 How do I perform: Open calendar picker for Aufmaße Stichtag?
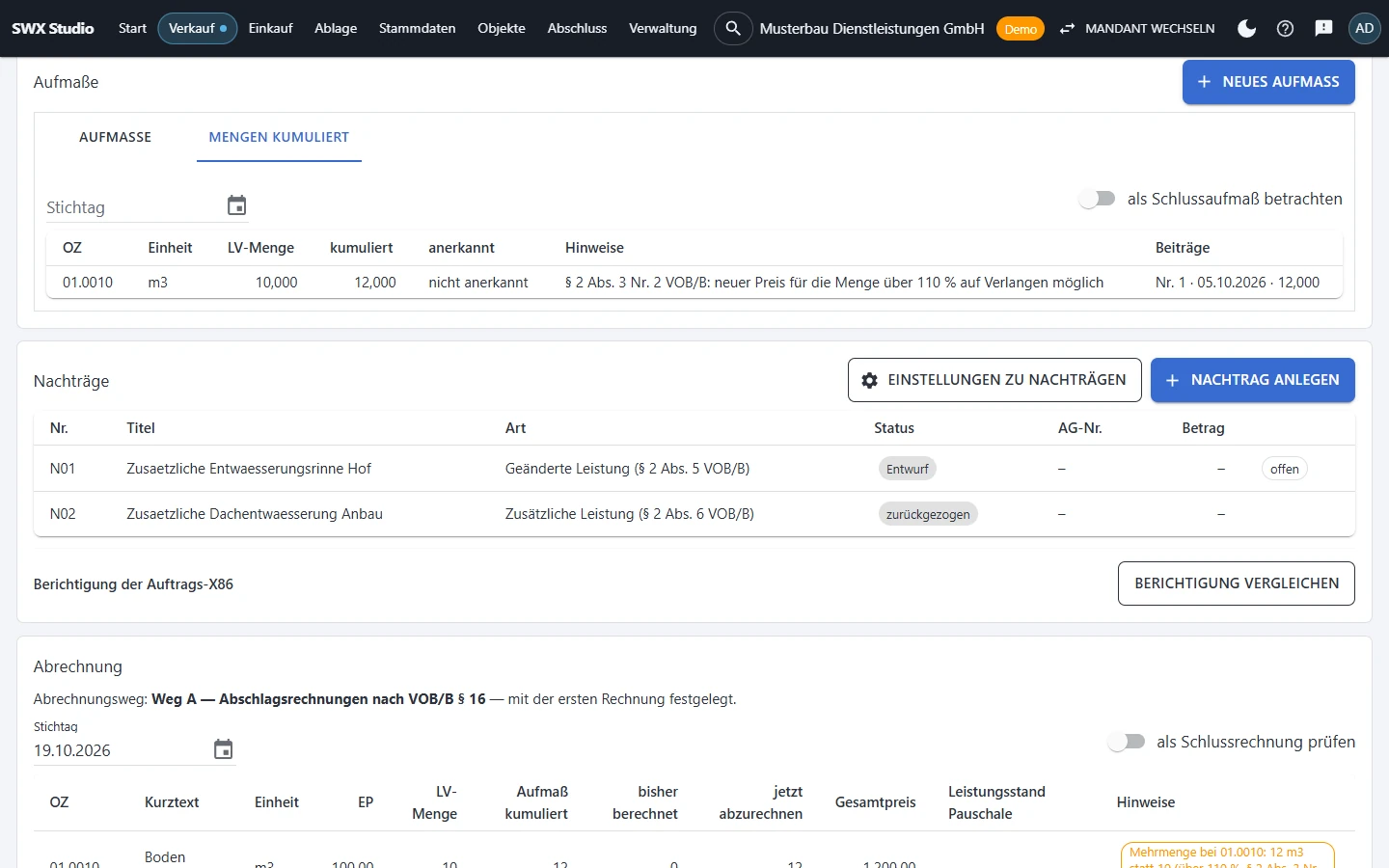click(x=236, y=205)
